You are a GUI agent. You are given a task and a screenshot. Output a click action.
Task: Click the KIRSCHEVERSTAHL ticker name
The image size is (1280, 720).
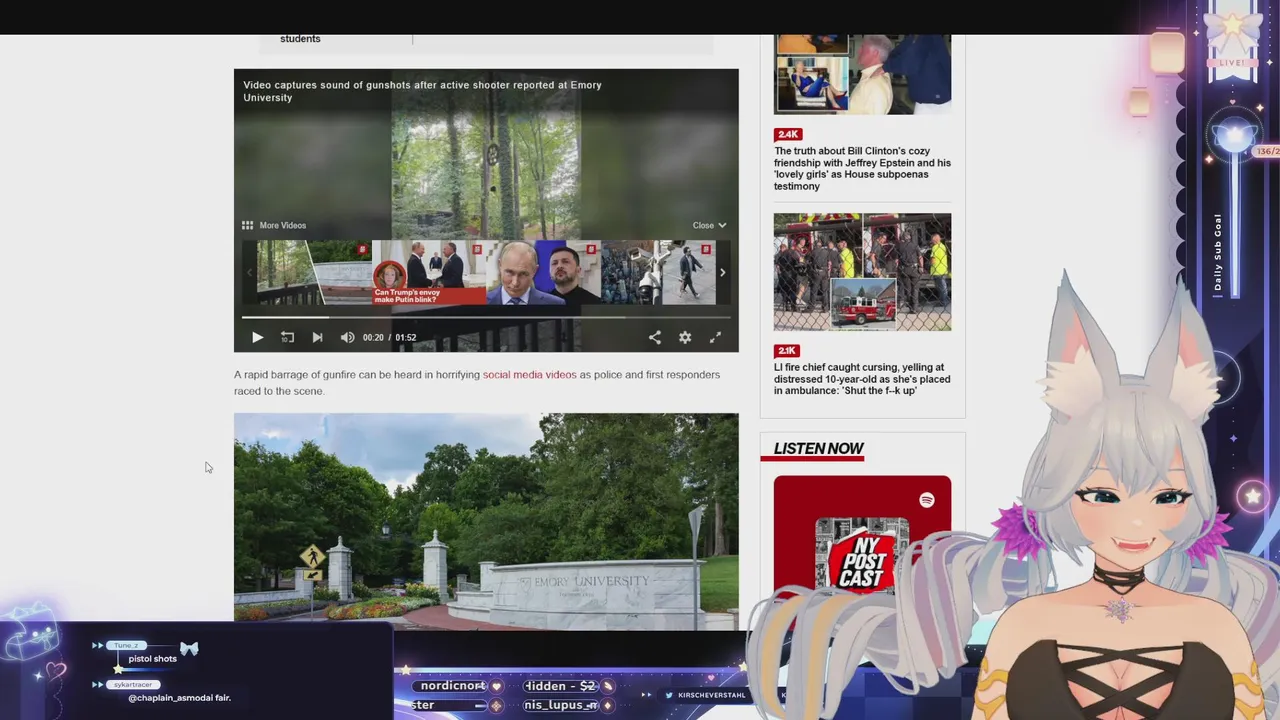coord(711,695)
